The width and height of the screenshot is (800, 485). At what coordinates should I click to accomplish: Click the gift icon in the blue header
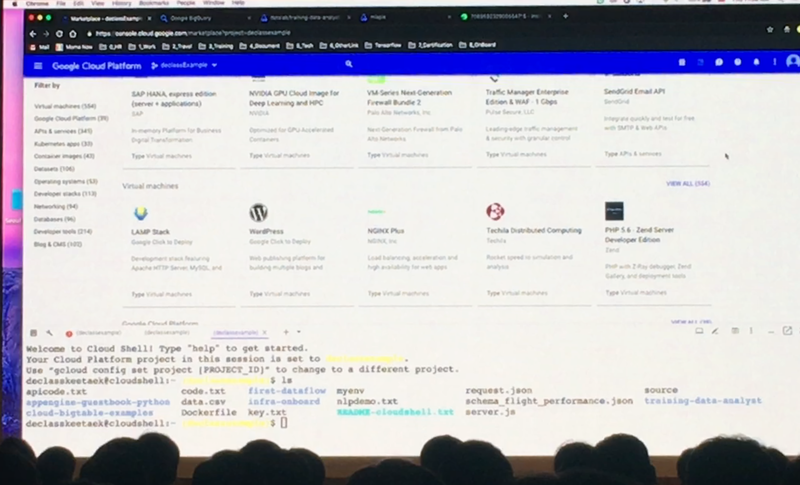pyautogui.click(x=682, y=62)
